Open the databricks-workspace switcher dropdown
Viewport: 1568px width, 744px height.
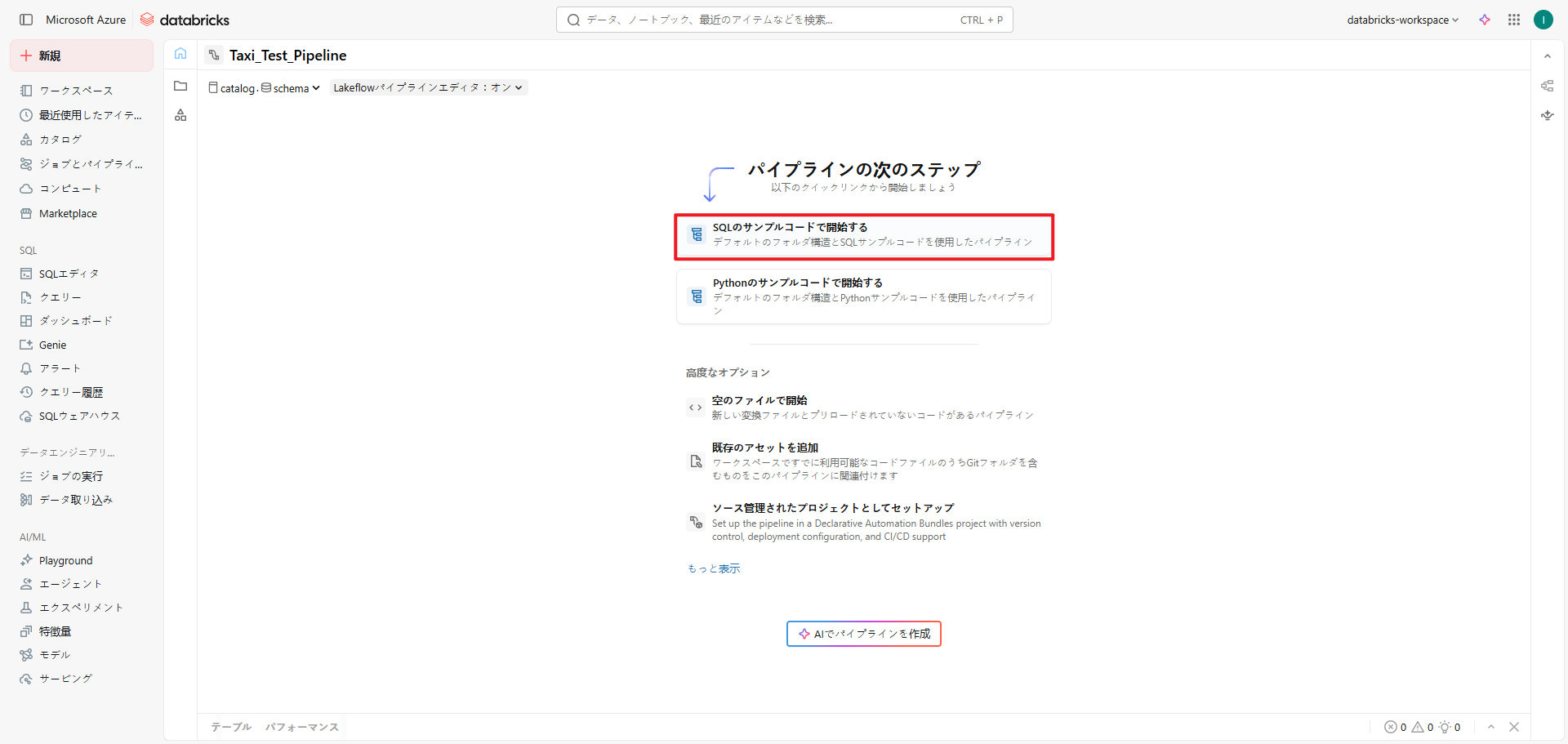tap(1402, 20)
